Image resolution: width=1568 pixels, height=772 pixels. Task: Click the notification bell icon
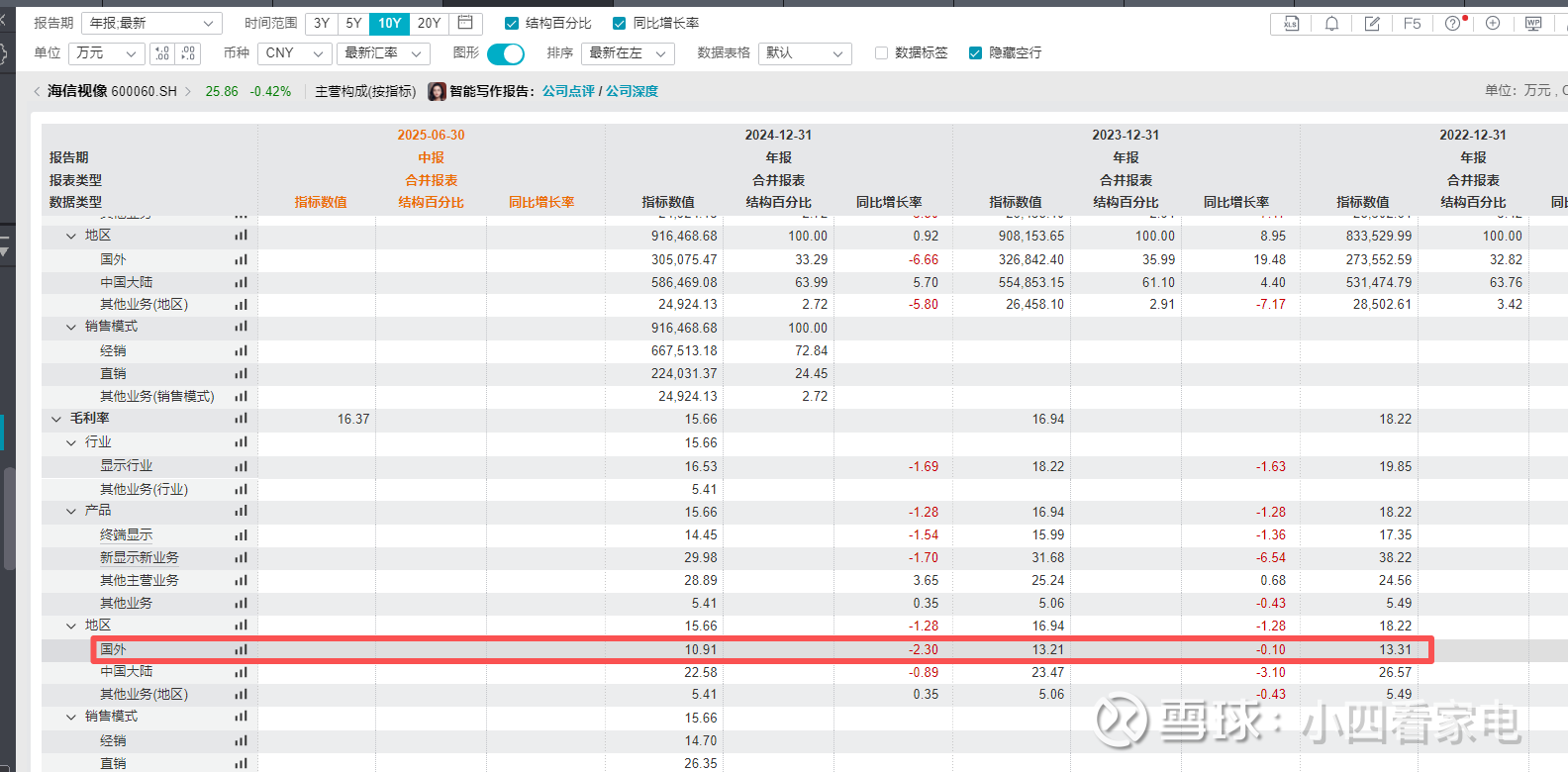[x=1331, y=23]
